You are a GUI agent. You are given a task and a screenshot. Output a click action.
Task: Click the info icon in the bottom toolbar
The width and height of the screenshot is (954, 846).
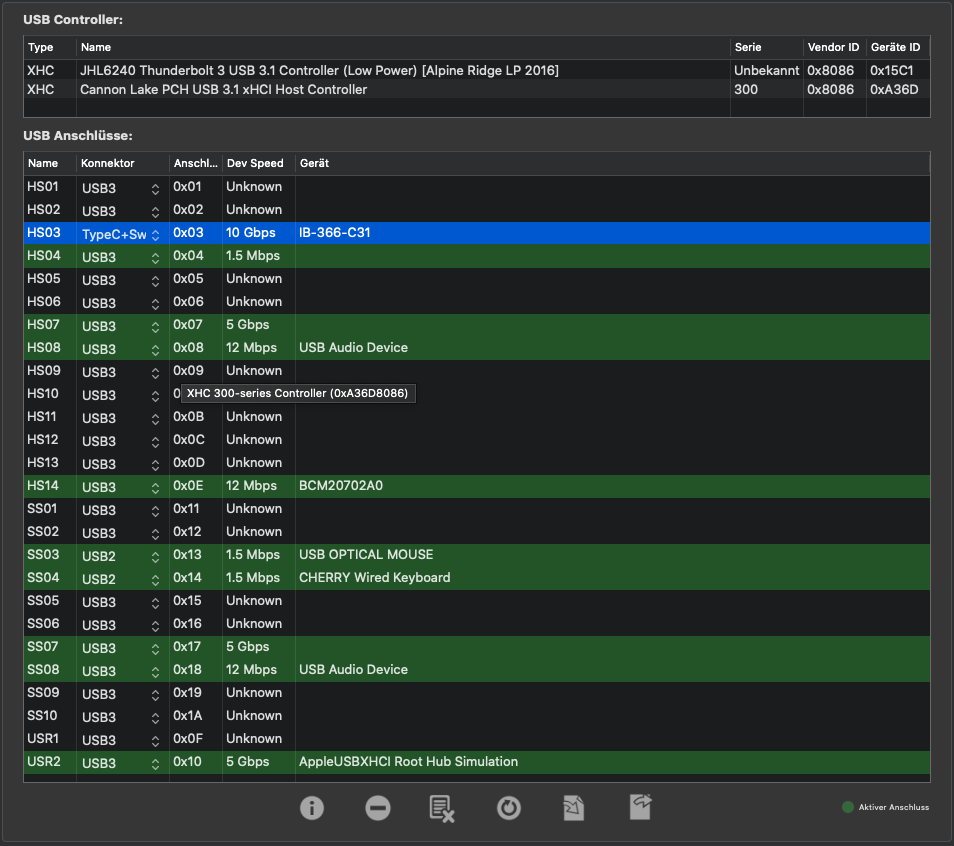(x=312, y=808)
